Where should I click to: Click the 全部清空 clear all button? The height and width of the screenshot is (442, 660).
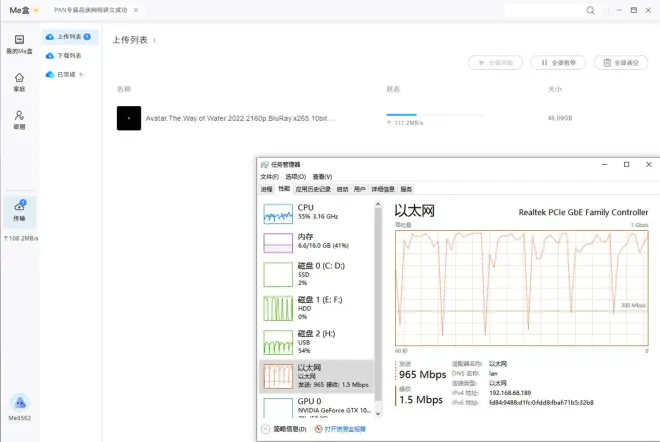(x=620, y=62)
